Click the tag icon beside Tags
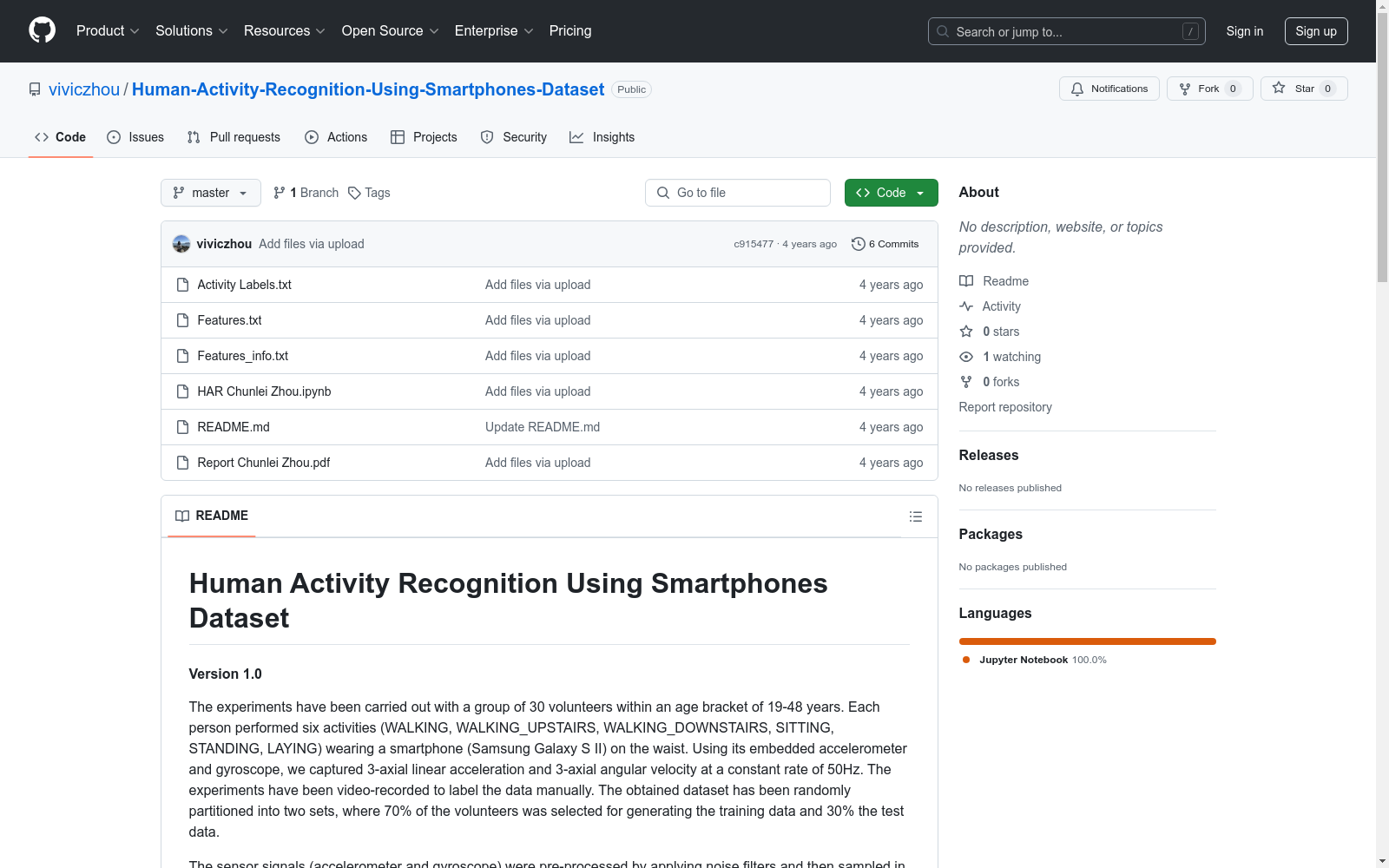 coord(354,193)
